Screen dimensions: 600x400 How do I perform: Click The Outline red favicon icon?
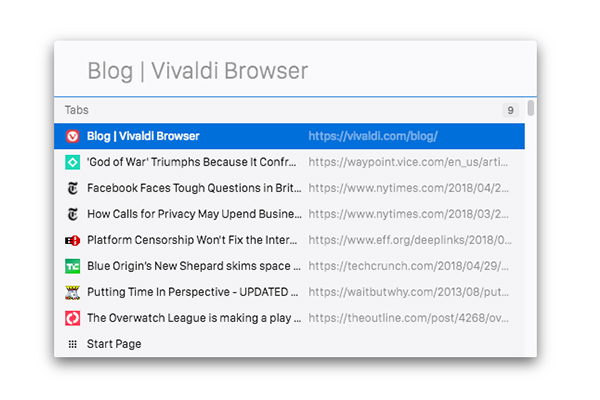[73, 318]
